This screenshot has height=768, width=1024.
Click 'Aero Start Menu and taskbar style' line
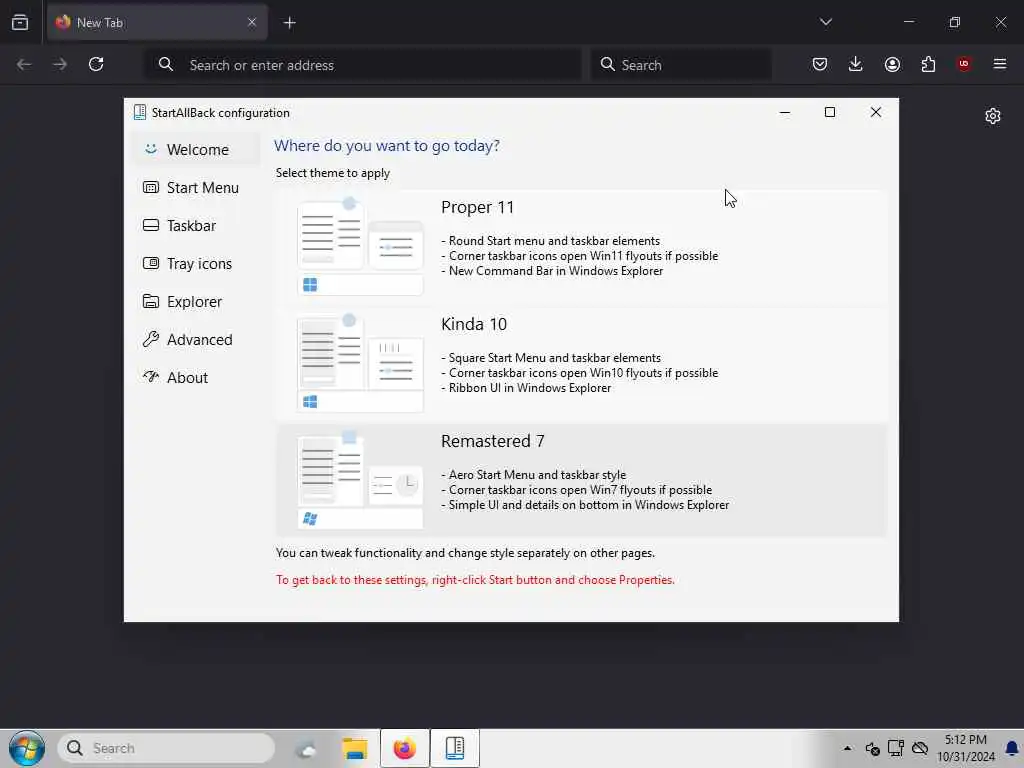click(537, 475)
